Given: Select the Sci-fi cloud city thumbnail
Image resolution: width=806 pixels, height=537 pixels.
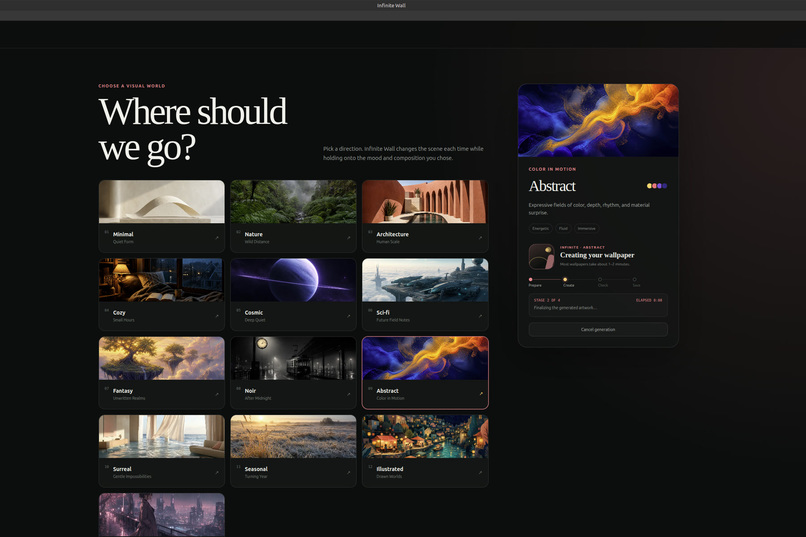Looking at the screenshot, I should tap(425, 280).
